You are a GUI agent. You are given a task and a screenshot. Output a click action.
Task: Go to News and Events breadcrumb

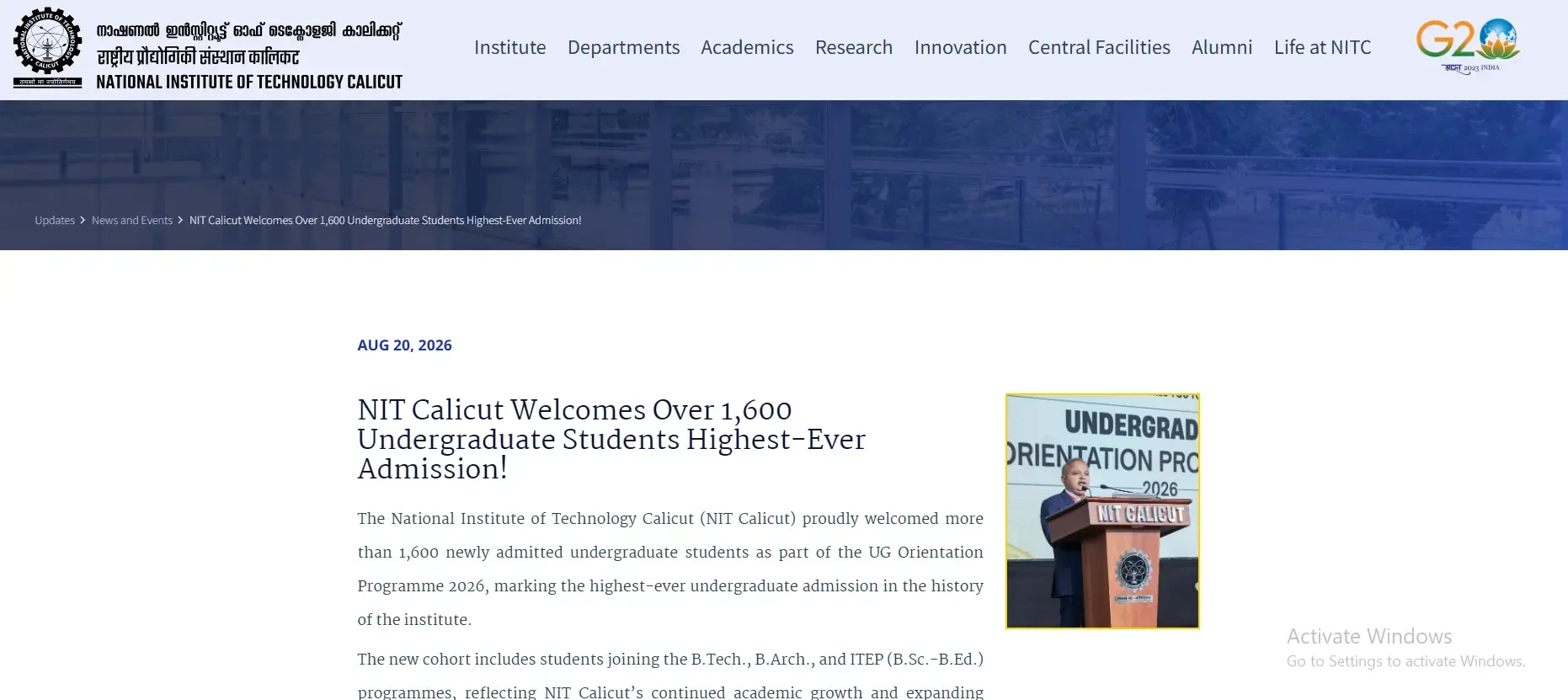coord(132,221)
